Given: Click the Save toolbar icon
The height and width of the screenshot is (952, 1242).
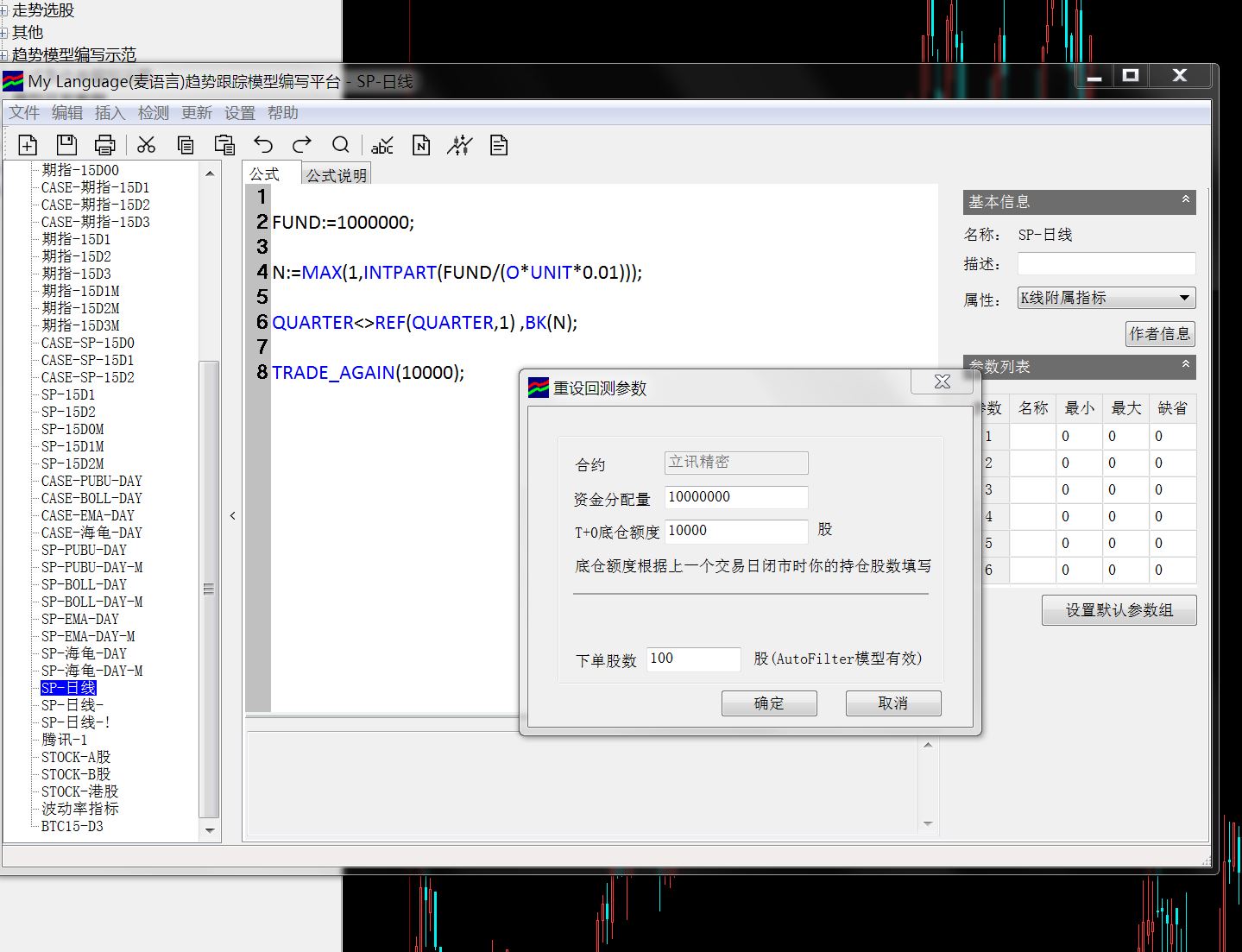Looking at the screenshot, I should [x=66, y=145].
